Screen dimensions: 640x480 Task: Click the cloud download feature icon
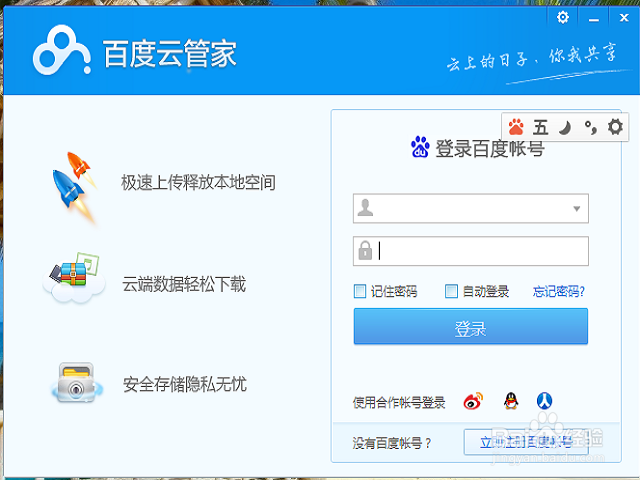[x=74, y=278]
